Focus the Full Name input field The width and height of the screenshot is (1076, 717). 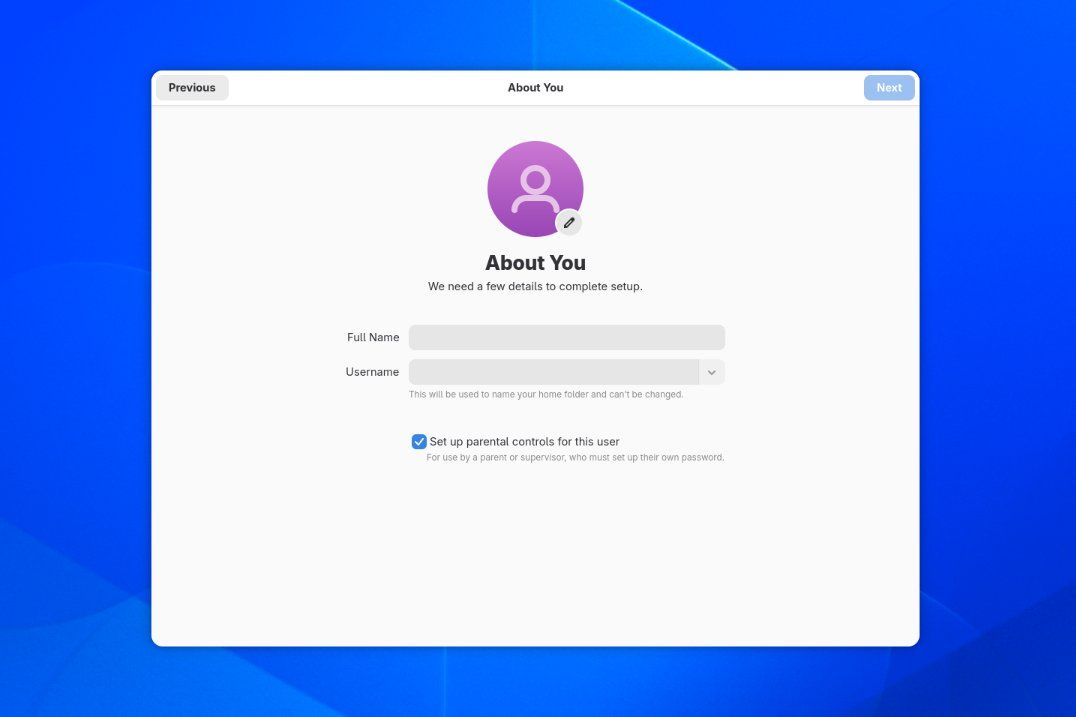coord(567,338)
